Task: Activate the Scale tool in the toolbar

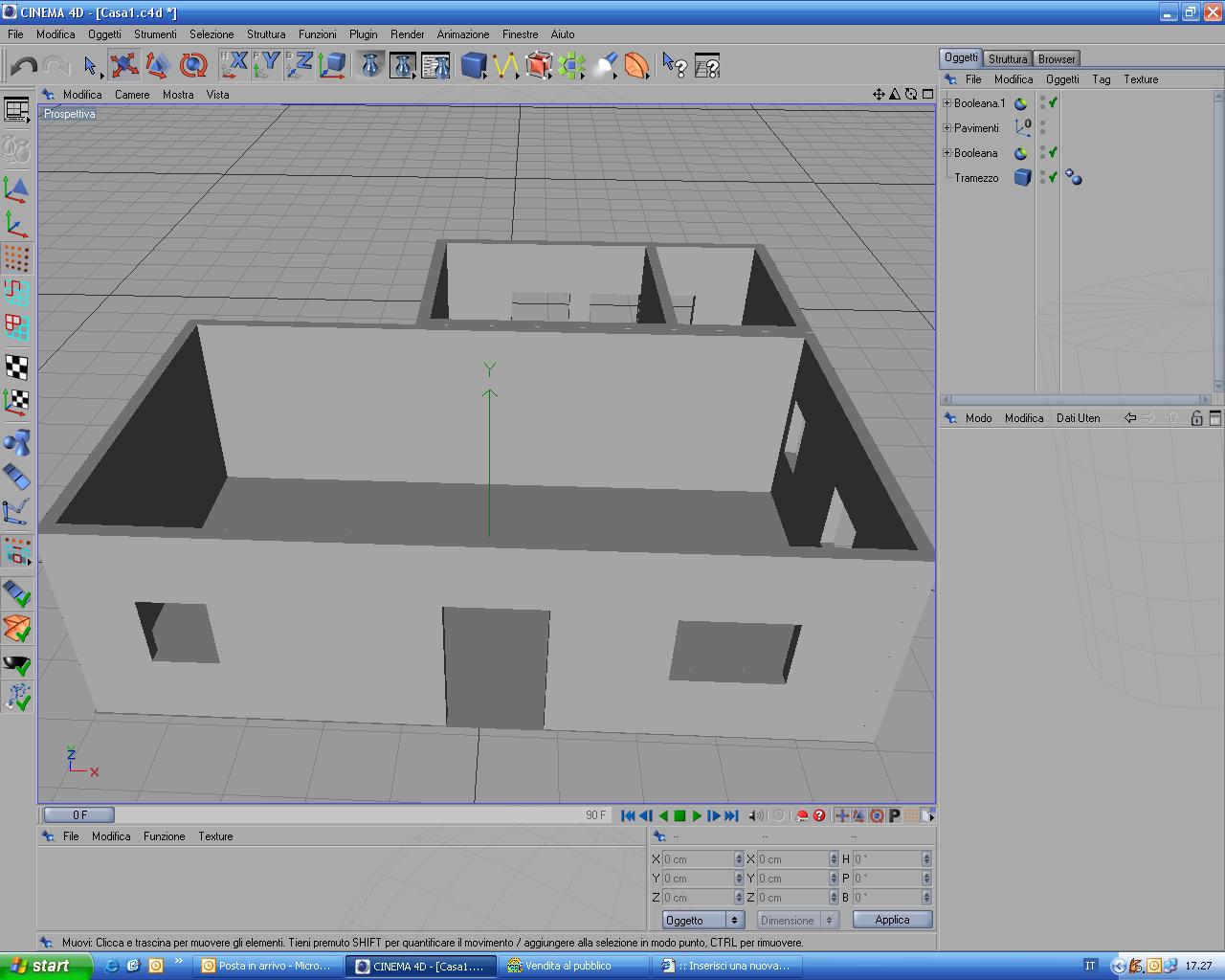Action: tap(158, 65)
